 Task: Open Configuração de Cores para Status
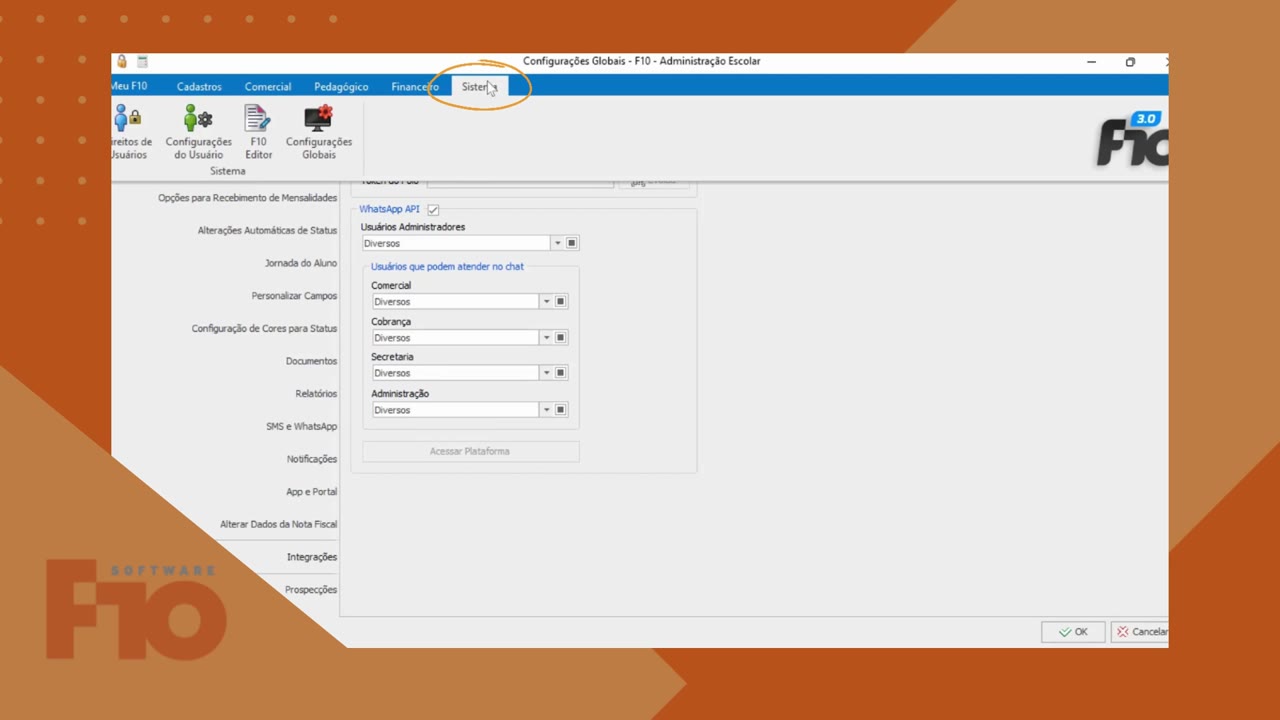click(x=264, y=328)
